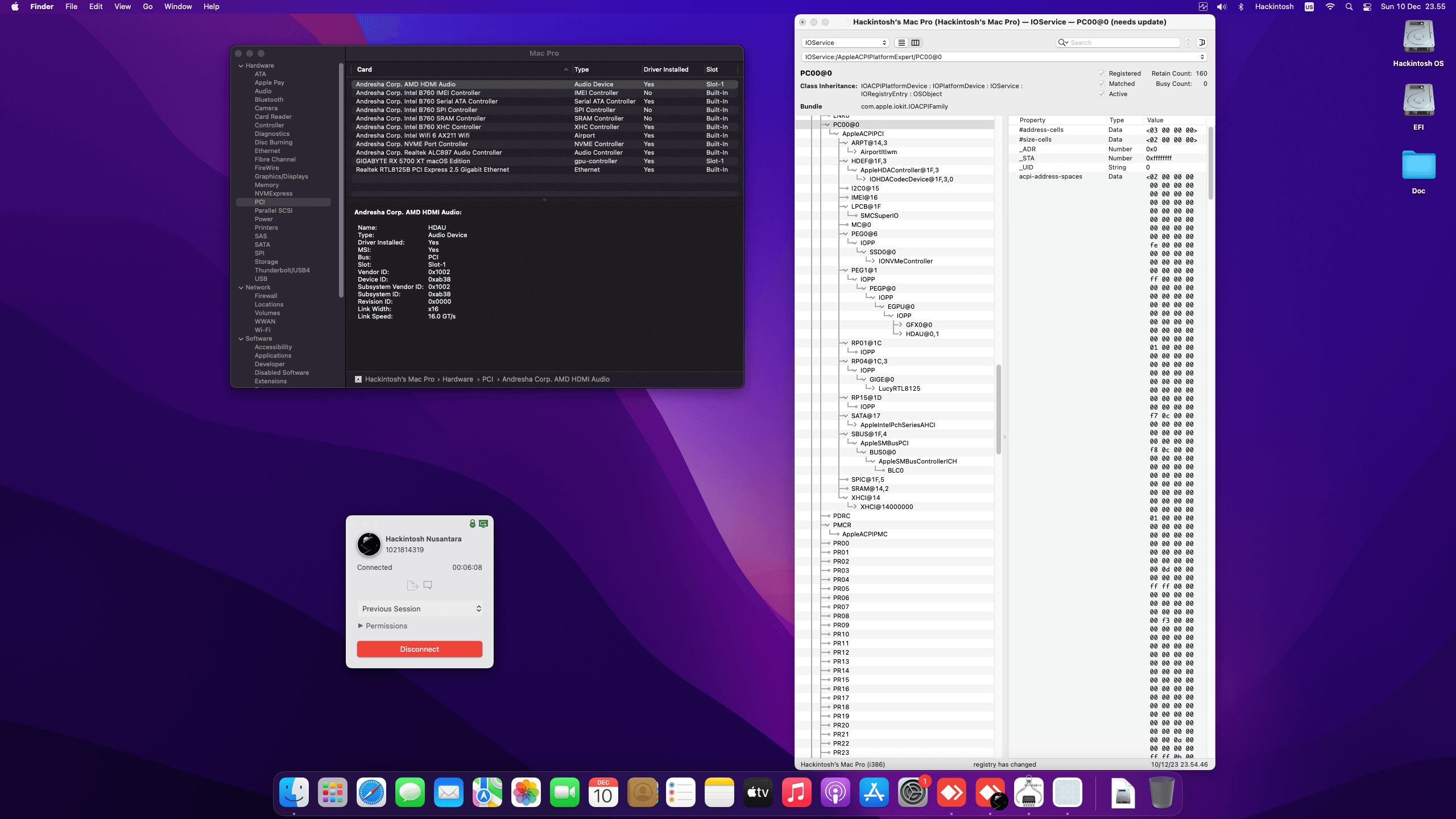Switch to list outline view in IORegistryExplorer
Screen dimensions: 1456x819
[x=901, y=43]
